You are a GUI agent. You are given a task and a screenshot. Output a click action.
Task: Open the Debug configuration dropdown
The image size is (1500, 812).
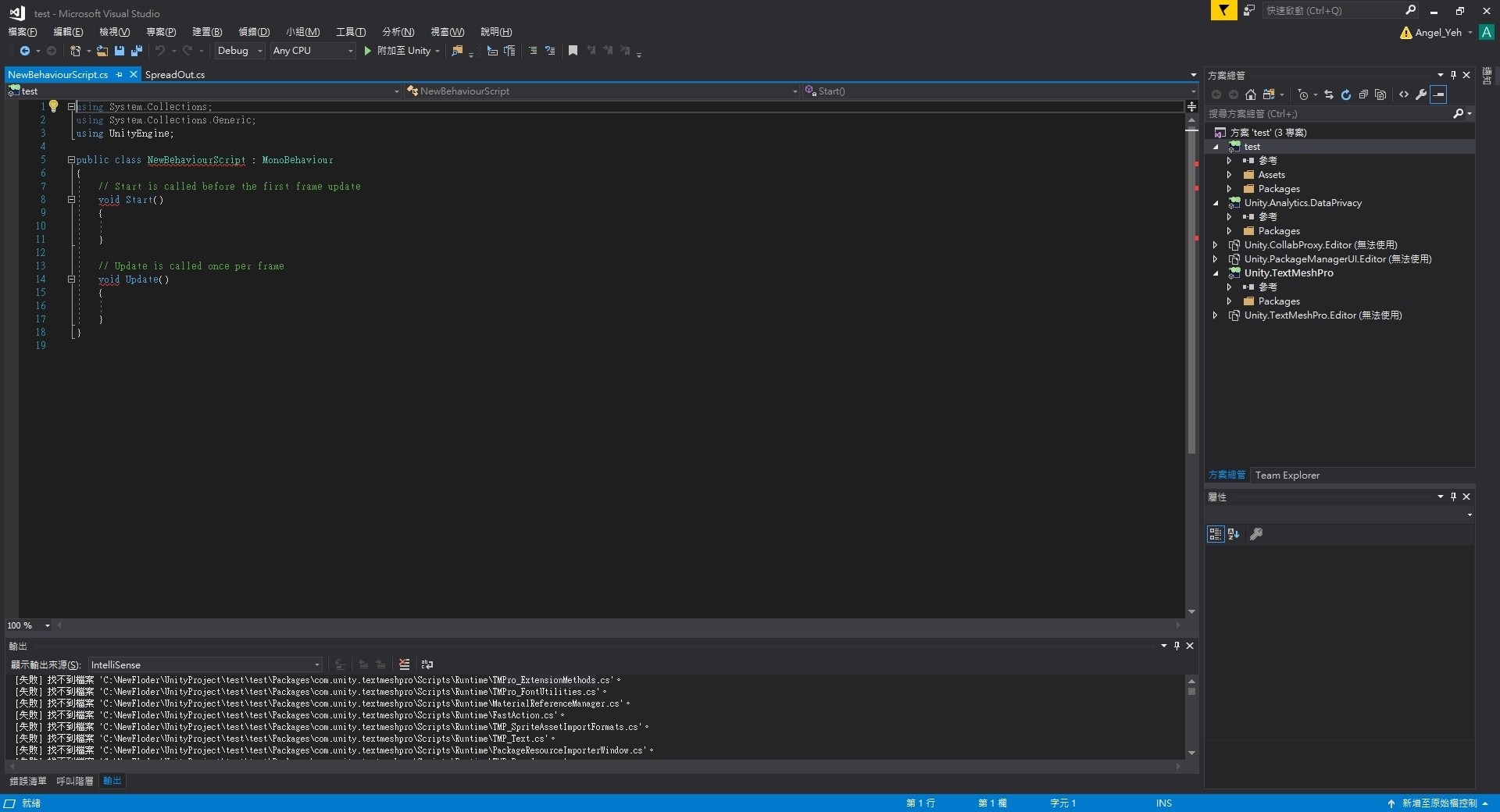[x=240, y=51]
